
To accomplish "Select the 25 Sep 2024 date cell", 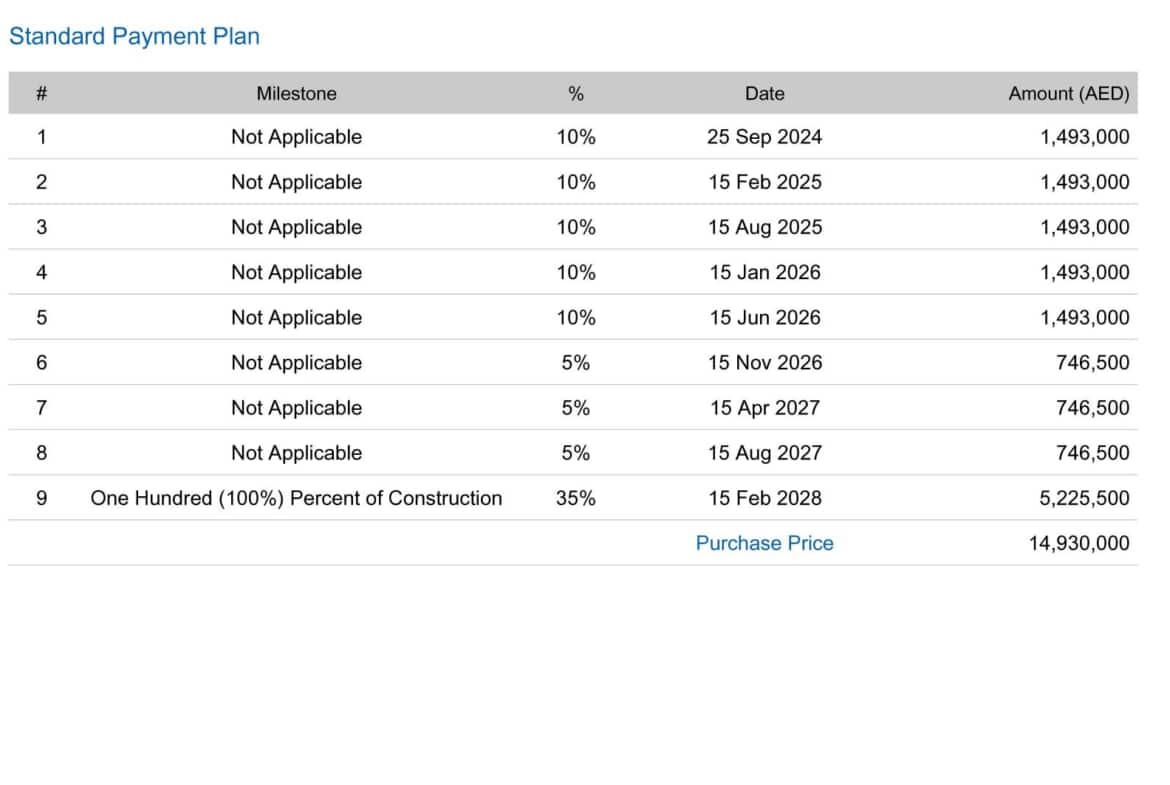I will (764, 137).
